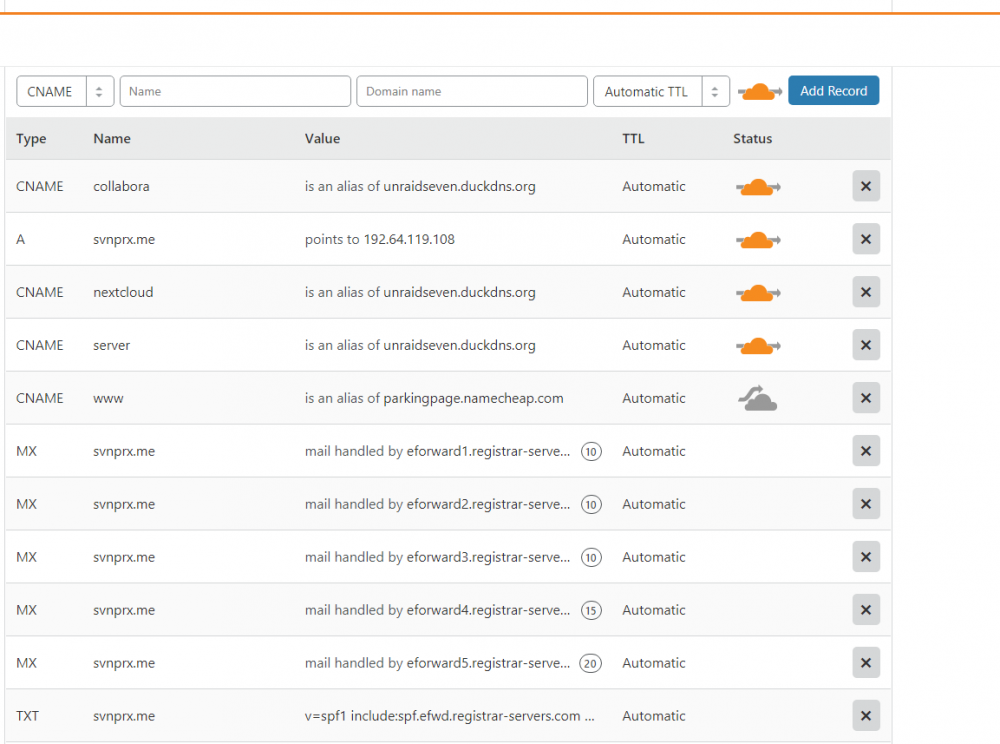Click the Name column header
This screenshot has height=744, width=1000.
(112, 138)
